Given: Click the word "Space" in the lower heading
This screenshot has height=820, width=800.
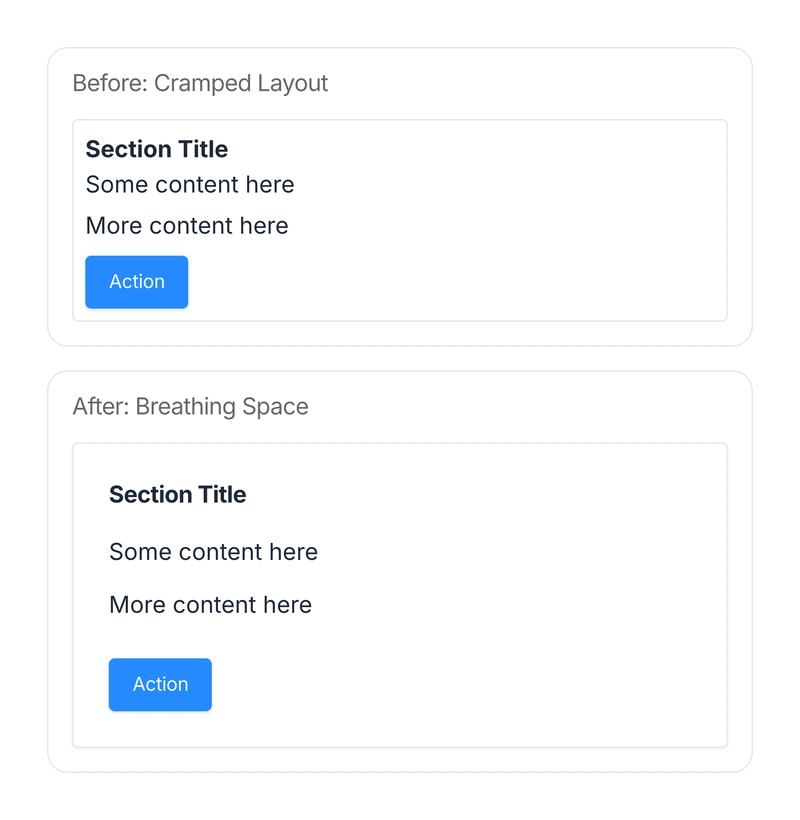Looking at the screenshot, I should pyautogui.click(x=276, y=407).
